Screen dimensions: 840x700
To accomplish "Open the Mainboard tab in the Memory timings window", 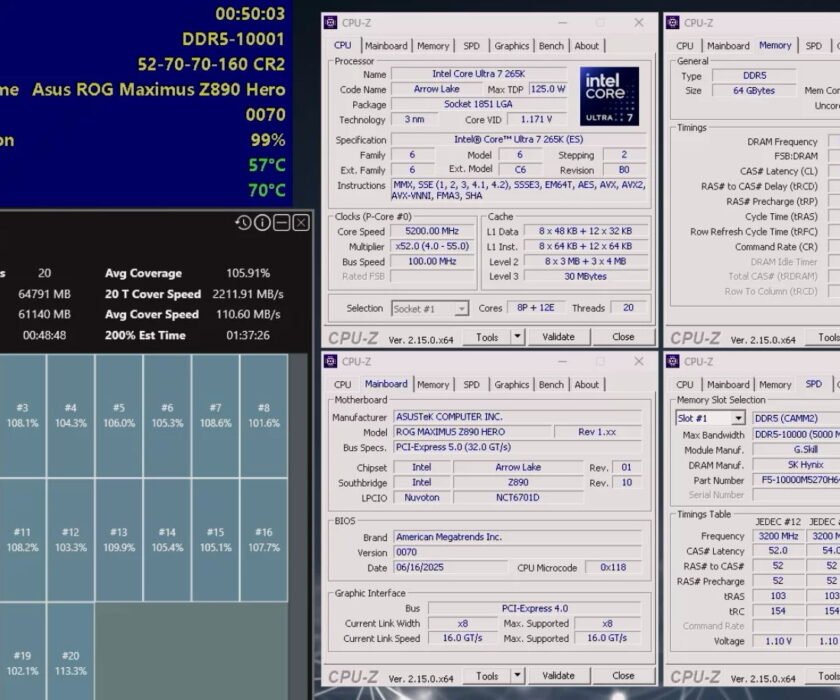I will click(x=729, y=46).
